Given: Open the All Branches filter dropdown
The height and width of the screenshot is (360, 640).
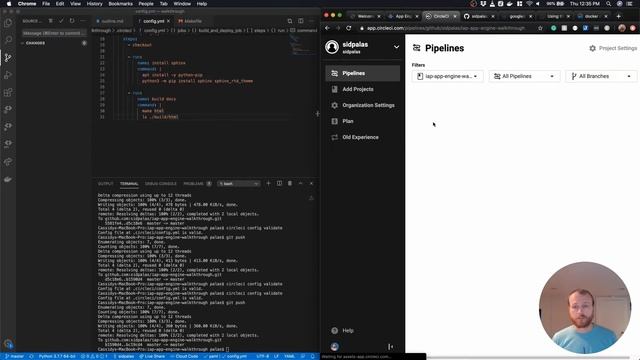Looking at the screenshot, I should click(601, 76).
